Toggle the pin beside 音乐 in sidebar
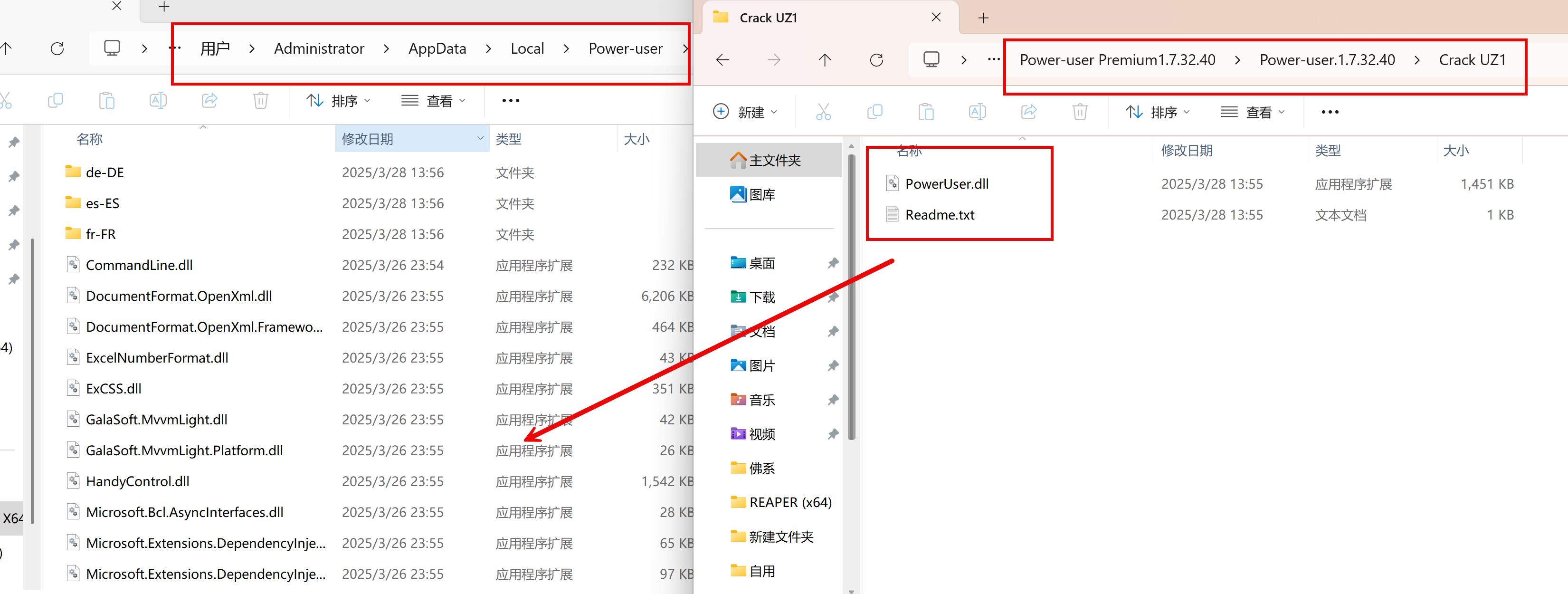 [x=833, y=400]
